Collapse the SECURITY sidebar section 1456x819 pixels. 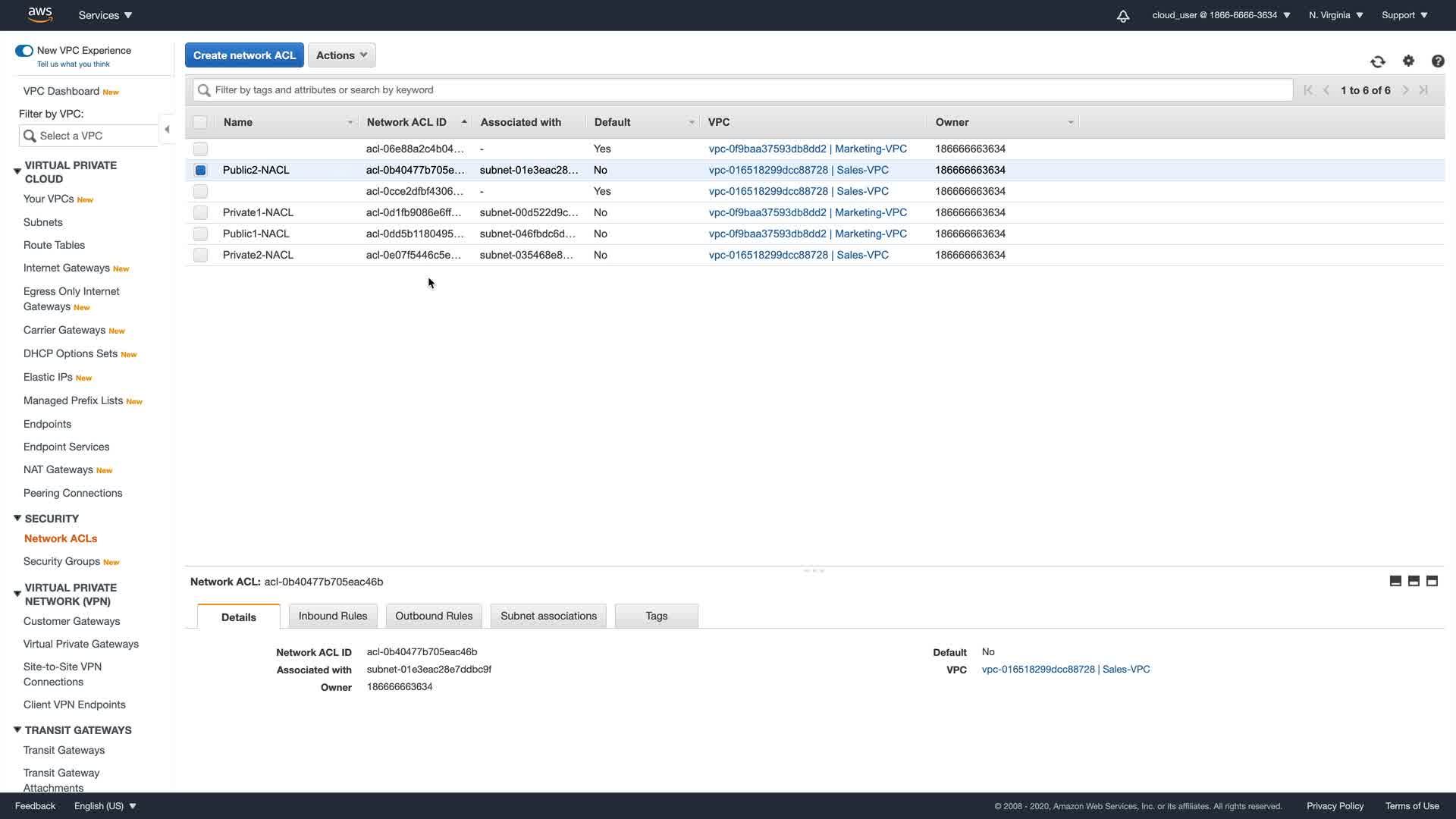(x=17, y=519)
